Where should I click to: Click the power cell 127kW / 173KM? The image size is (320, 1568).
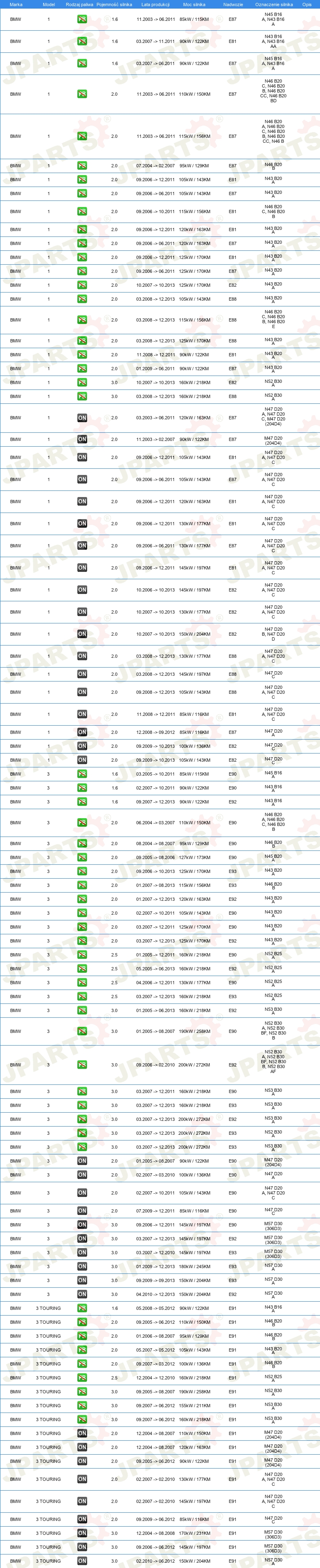(x=195, y=857)
